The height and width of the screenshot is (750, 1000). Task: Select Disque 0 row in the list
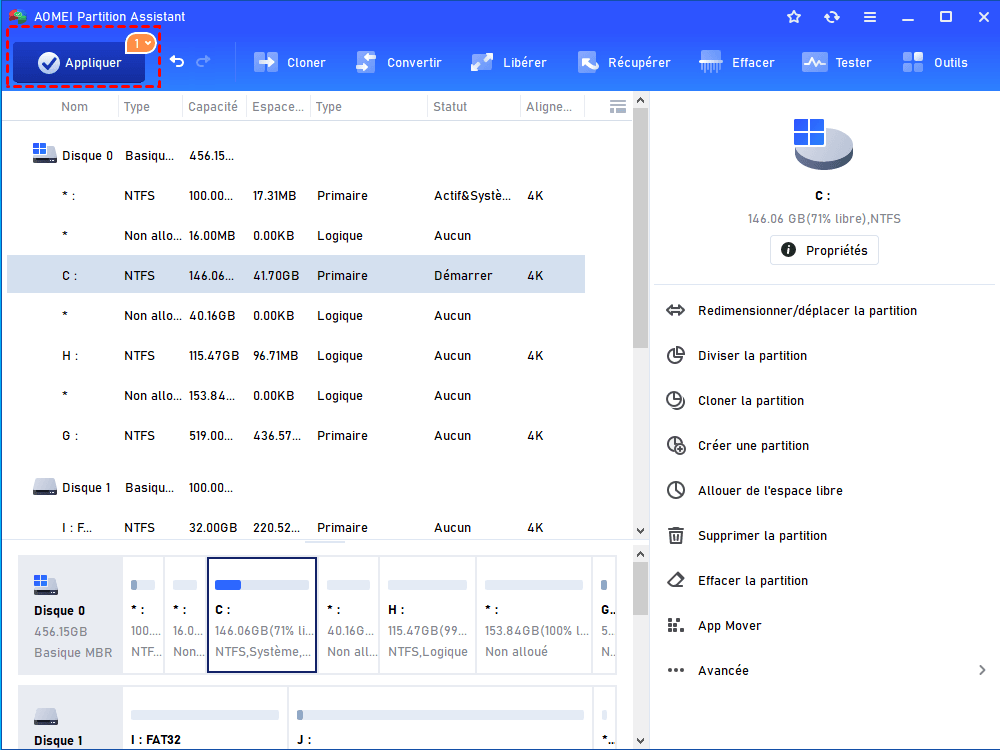click(x=296, y=156)
